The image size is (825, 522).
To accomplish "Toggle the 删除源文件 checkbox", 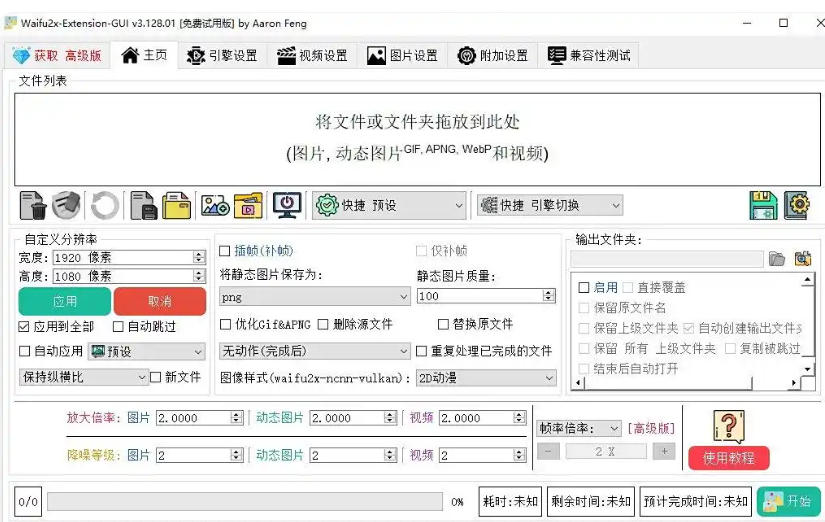I will (324, 324).
